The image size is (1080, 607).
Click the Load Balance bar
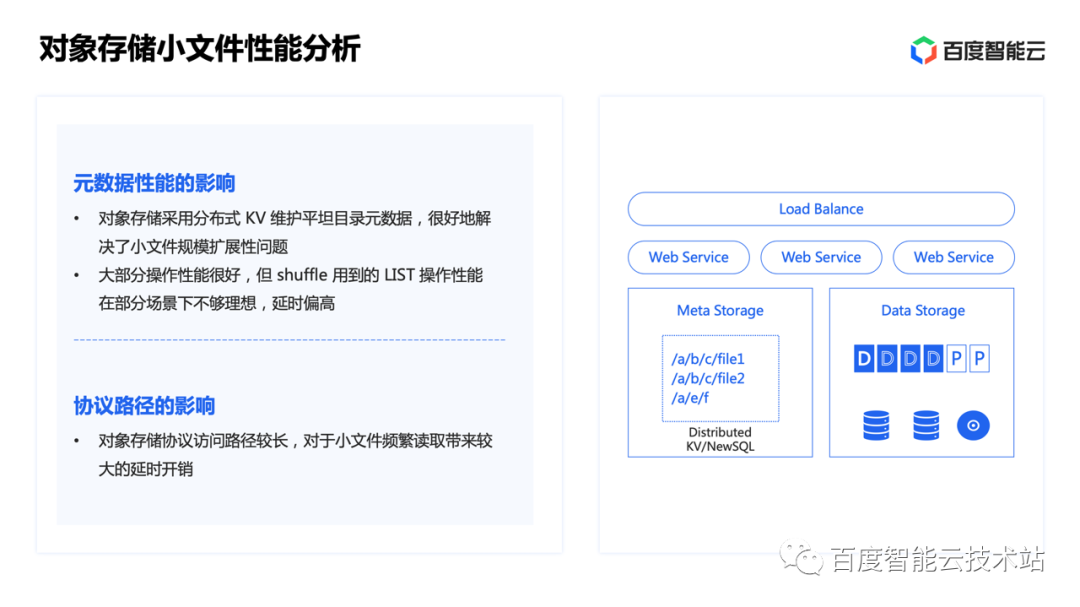[821, 209]
